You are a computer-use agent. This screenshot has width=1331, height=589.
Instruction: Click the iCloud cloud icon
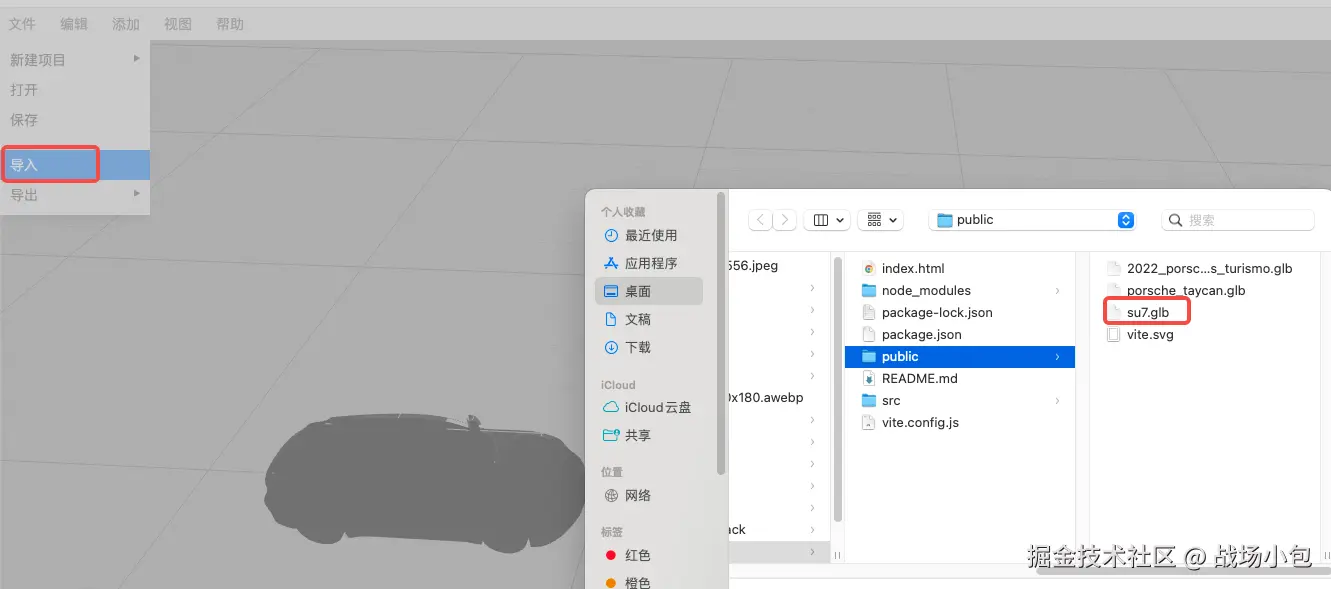tap(612, 407)
